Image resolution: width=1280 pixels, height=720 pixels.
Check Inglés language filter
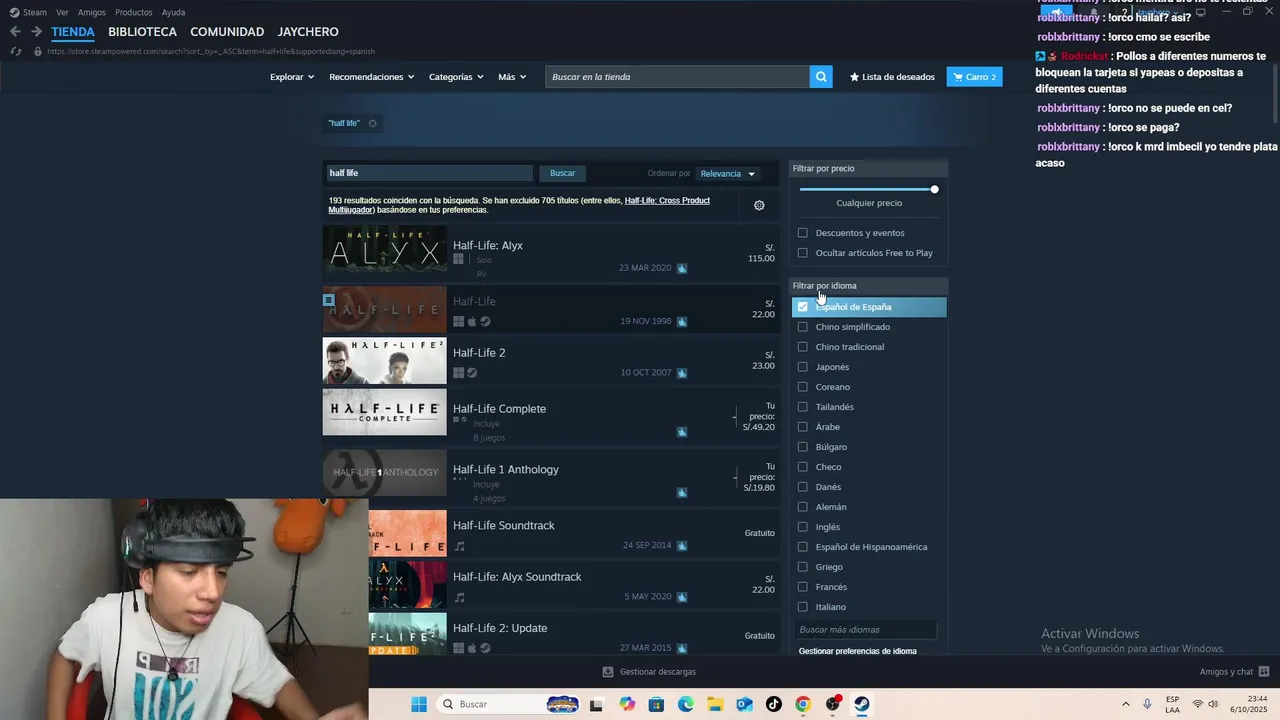(802, 527)
